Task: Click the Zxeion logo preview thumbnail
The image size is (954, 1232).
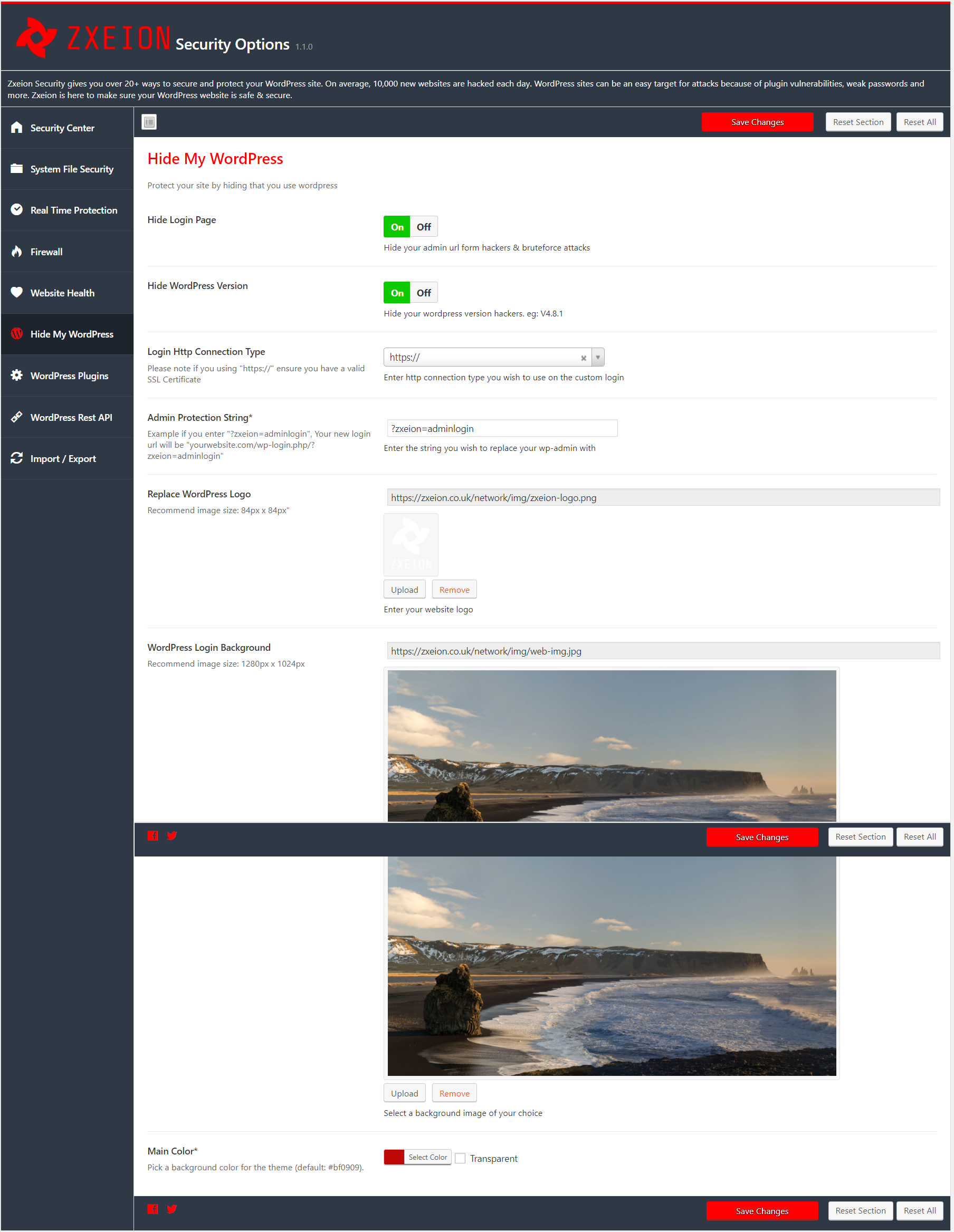Action: tap(411, 544)
